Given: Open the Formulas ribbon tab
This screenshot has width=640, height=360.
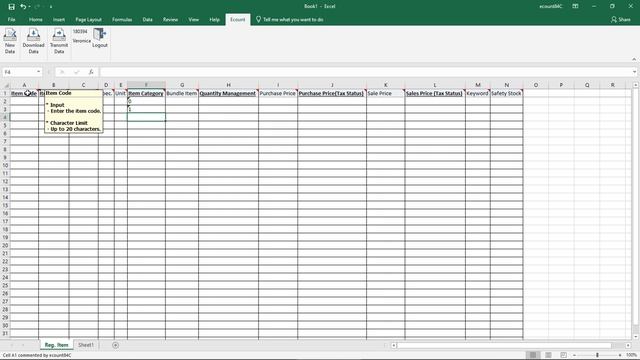Looking at the screenshot, I should click(x=122, y=20).
